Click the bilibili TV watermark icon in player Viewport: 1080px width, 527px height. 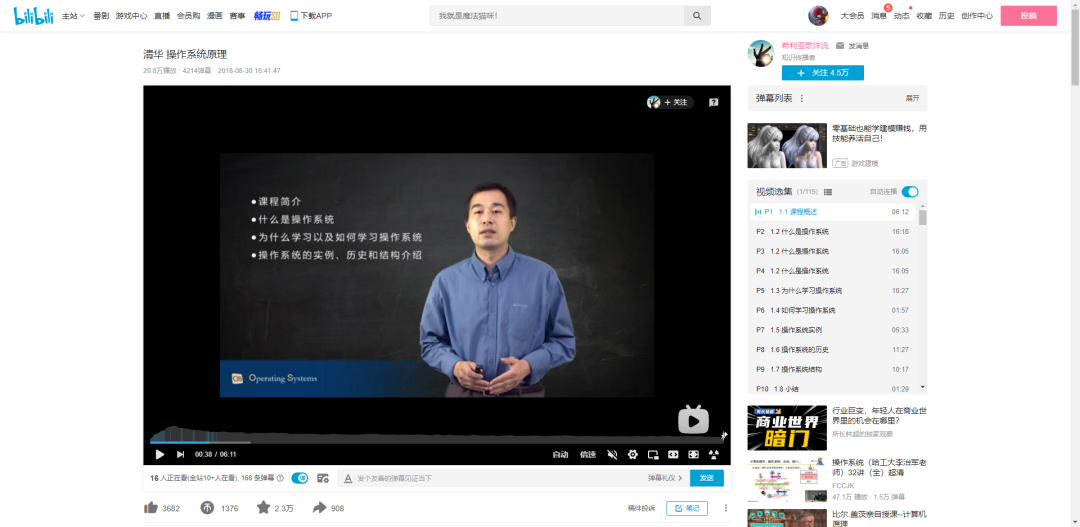[x=693, y=419]
